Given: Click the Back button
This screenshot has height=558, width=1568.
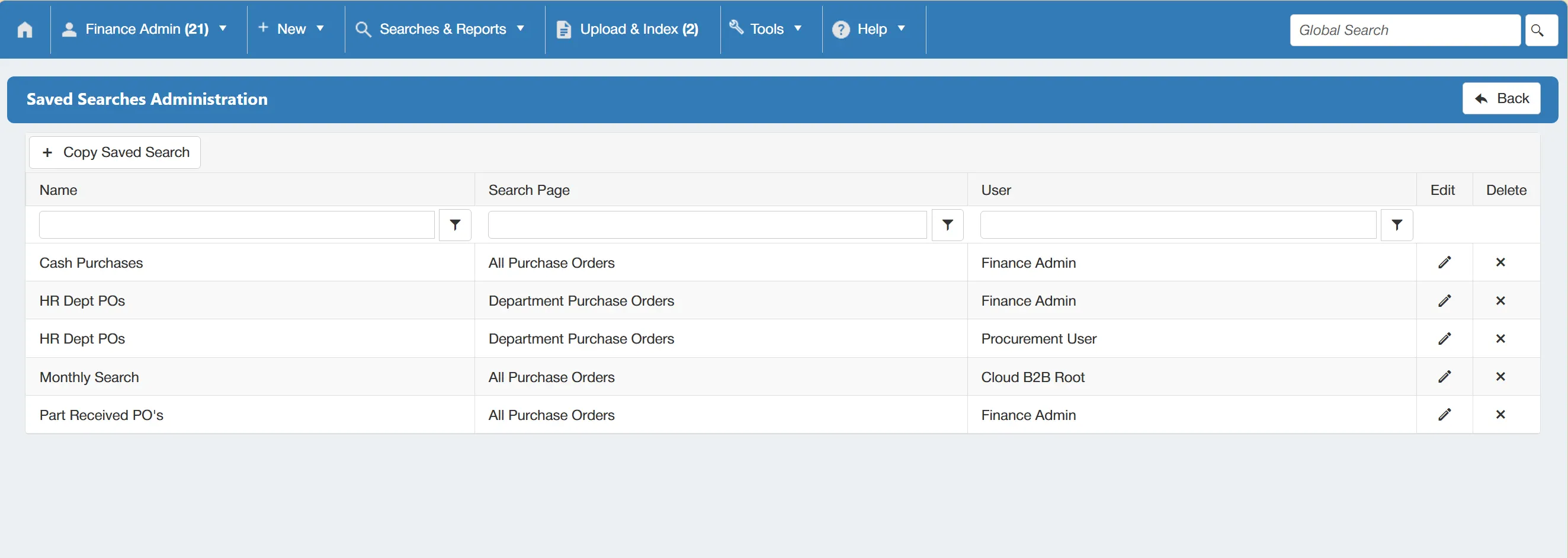Looking at the screenshot, I should tap(1501, 98).
